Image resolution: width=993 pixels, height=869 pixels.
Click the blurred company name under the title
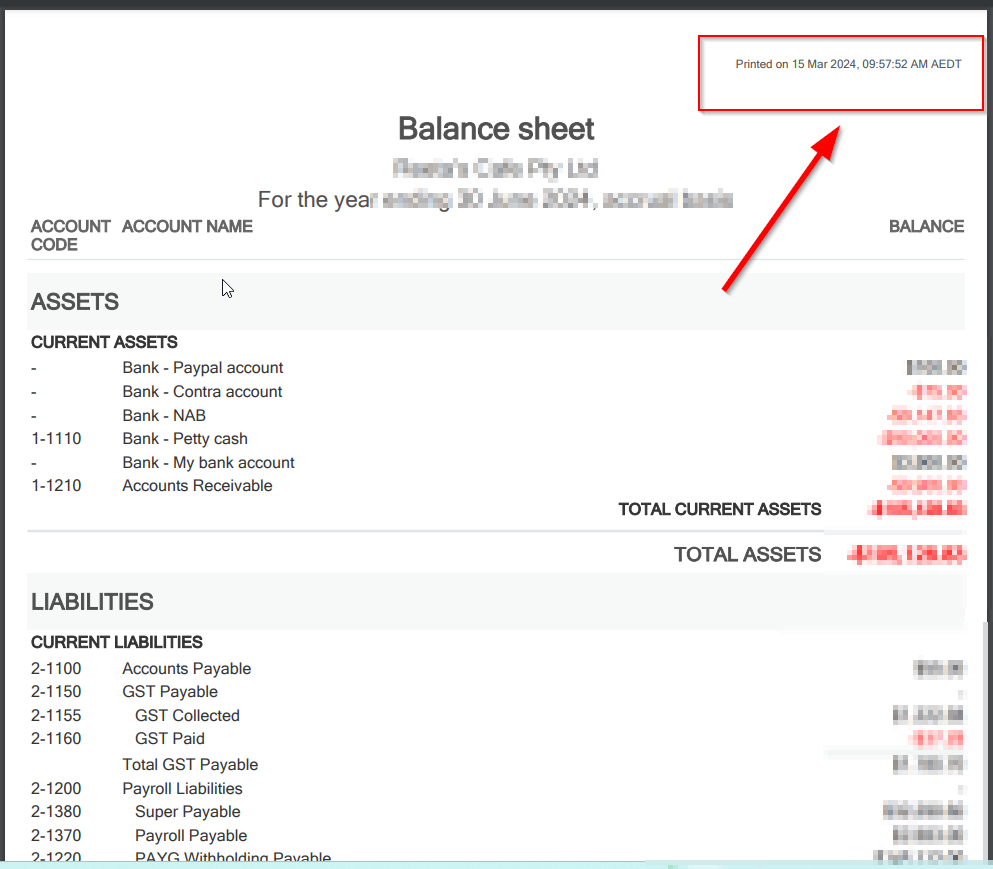(x=495, y=168)
